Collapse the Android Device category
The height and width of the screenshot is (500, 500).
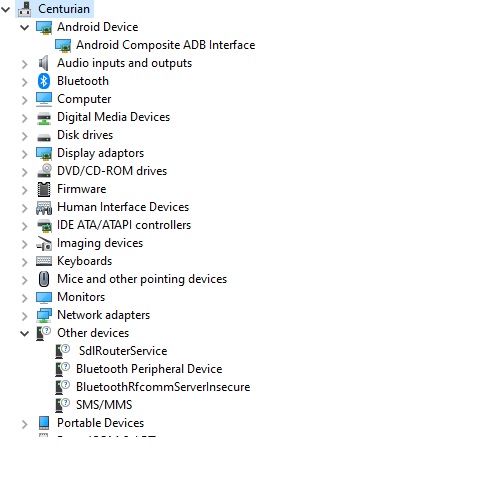24,27
